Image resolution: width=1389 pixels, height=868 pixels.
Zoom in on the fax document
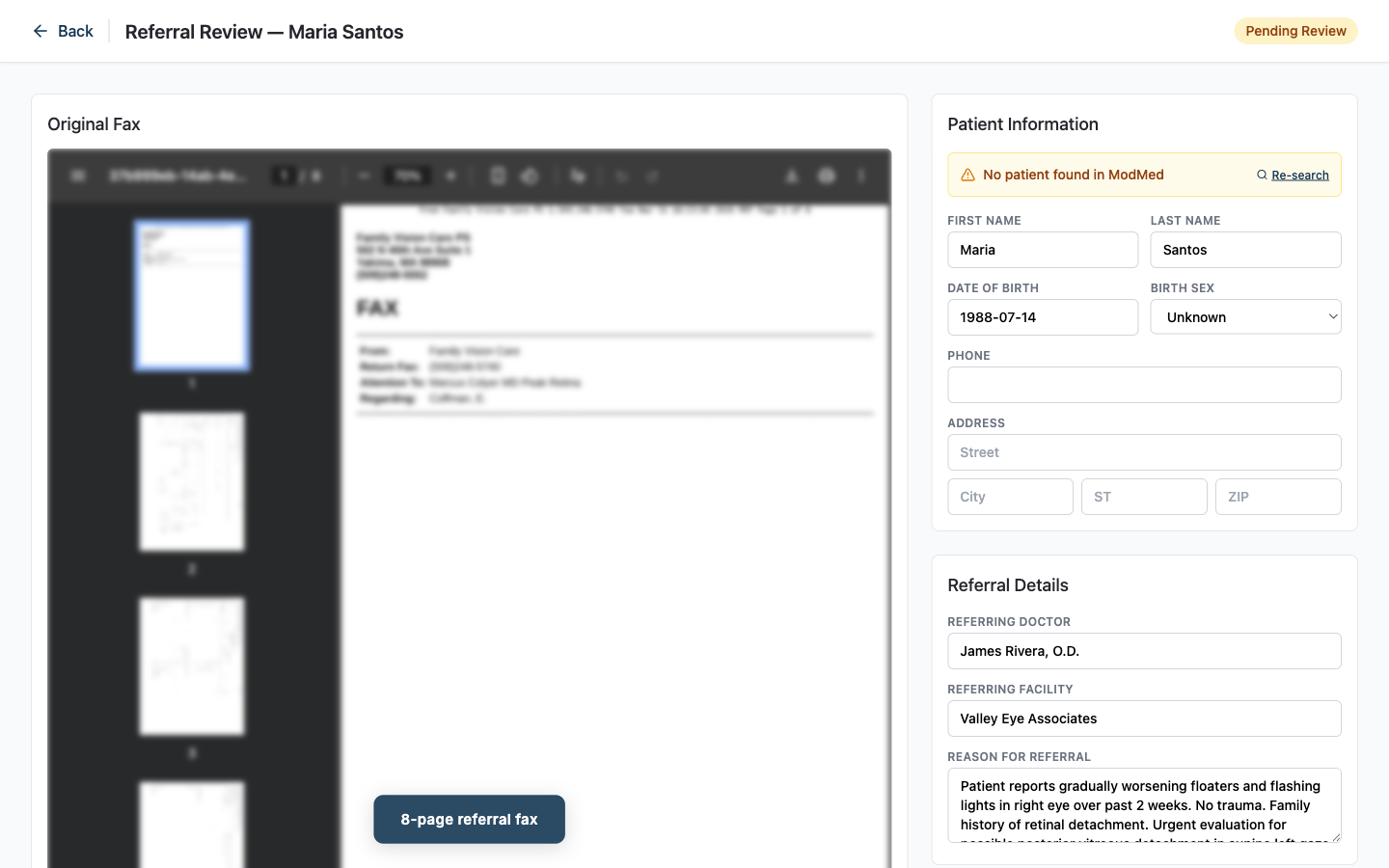tap(450, 176)
